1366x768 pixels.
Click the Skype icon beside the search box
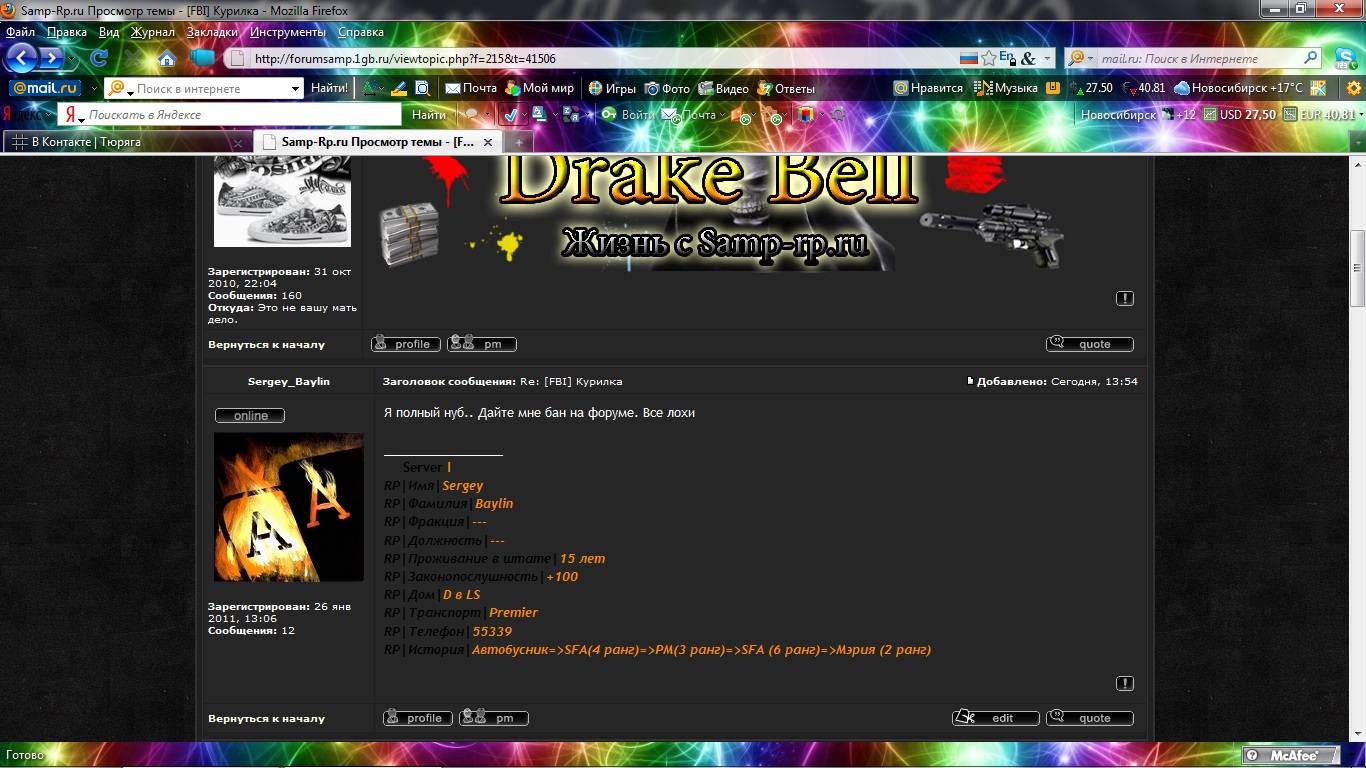(1345, 58)
